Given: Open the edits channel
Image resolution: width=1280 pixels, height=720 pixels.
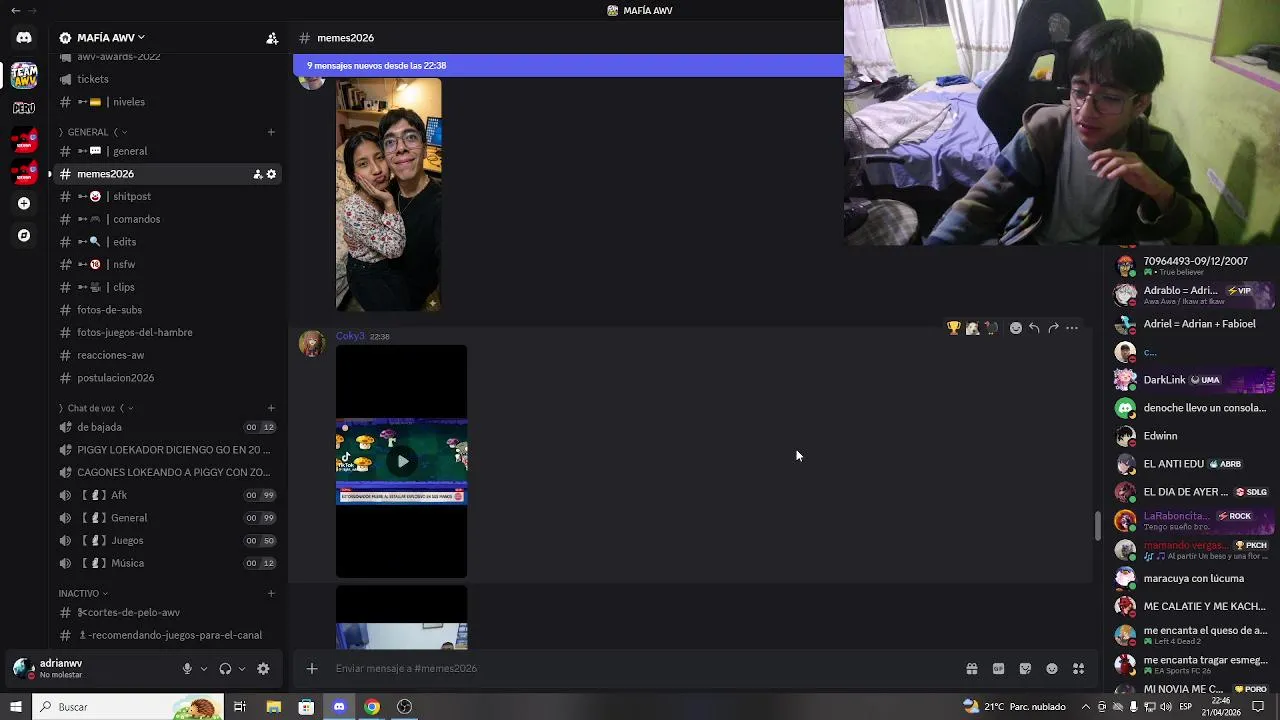Looking at the screenshot, I should click(167, 242).
